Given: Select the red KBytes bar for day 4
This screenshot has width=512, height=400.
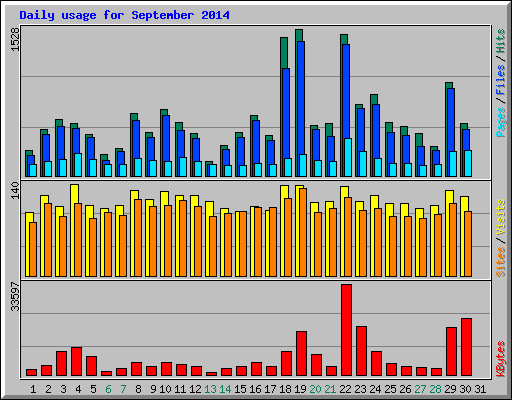Looking at the screenshot, I should tap(76, 362).
